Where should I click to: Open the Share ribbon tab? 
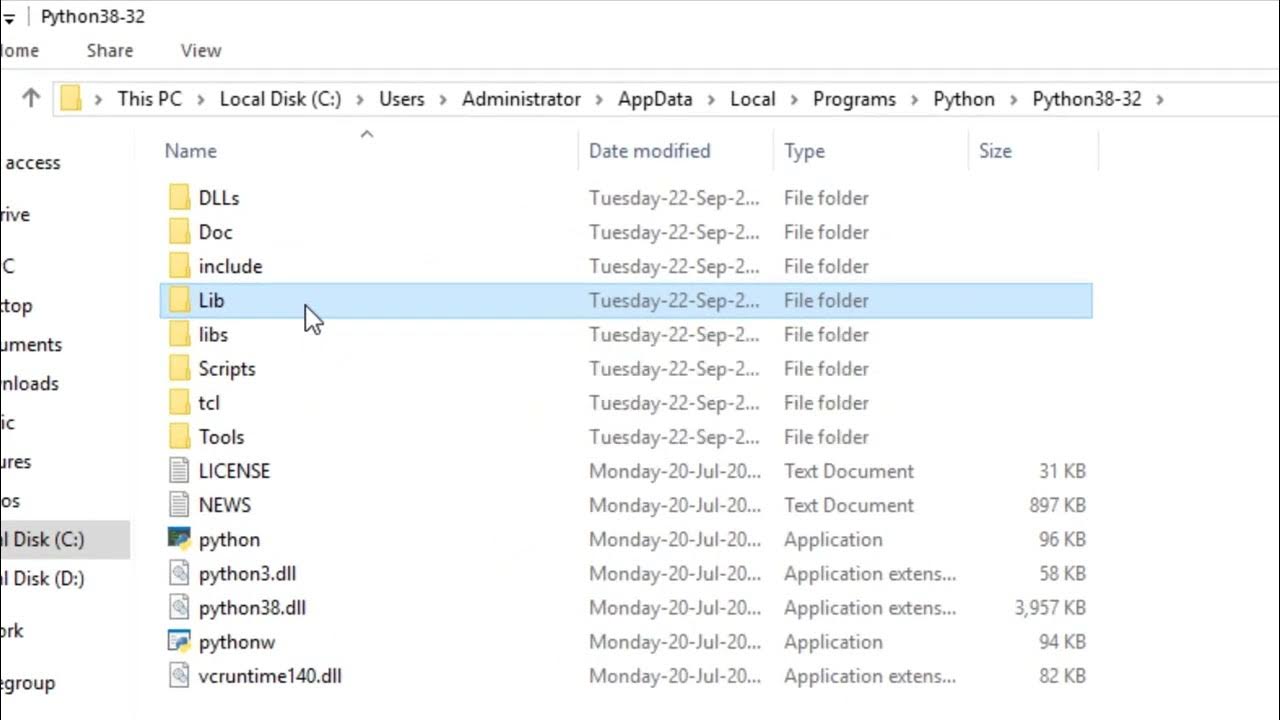click(110, 50)
